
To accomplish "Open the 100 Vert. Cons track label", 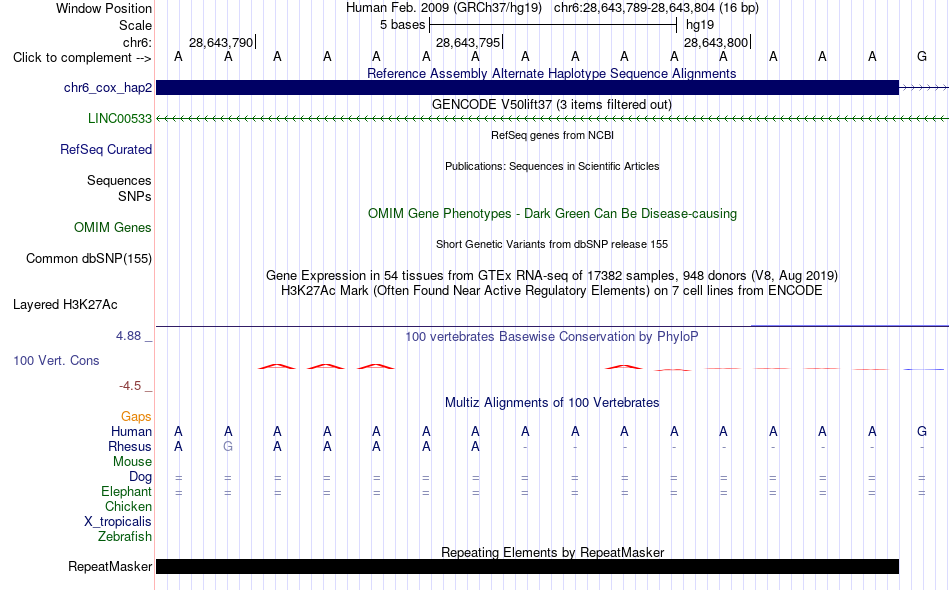I will point(56,360).
